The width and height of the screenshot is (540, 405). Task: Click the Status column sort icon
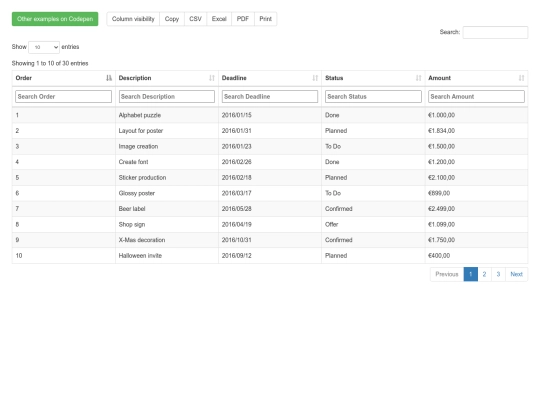point(418,78)
